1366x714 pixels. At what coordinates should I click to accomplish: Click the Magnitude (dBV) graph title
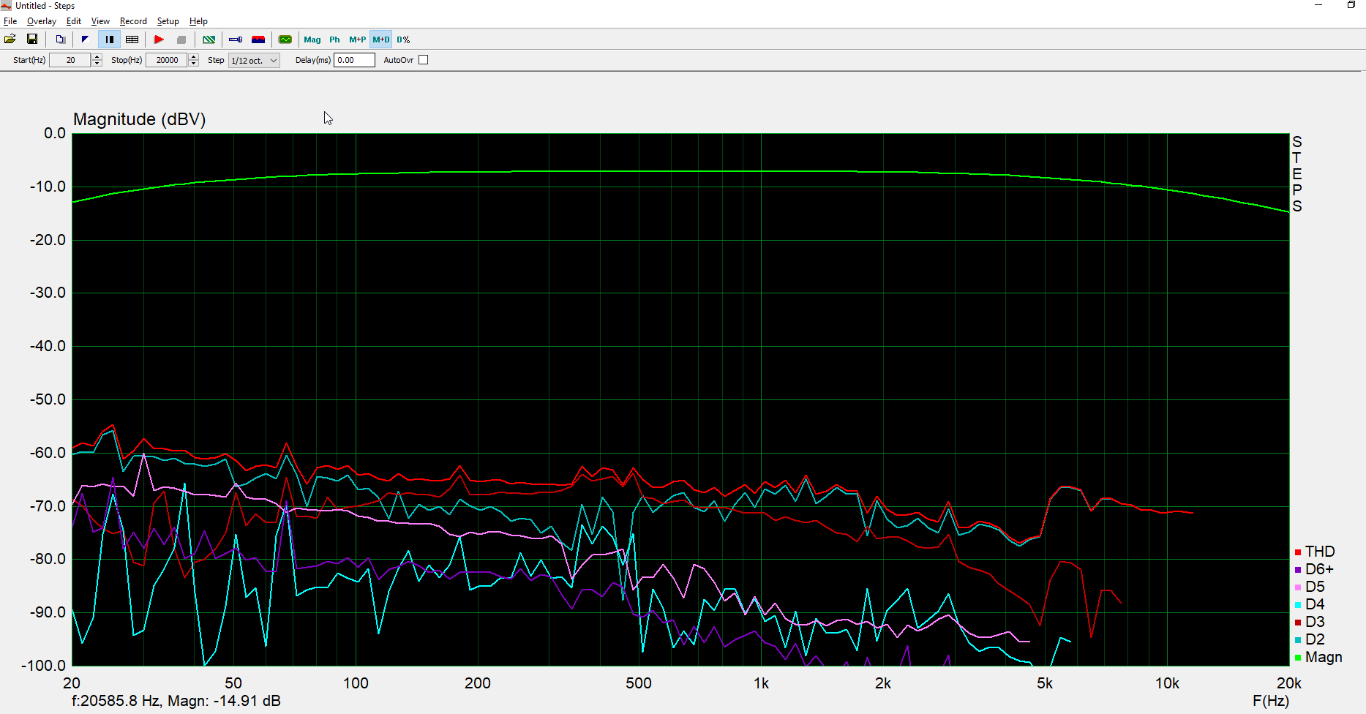coord(139,119)
